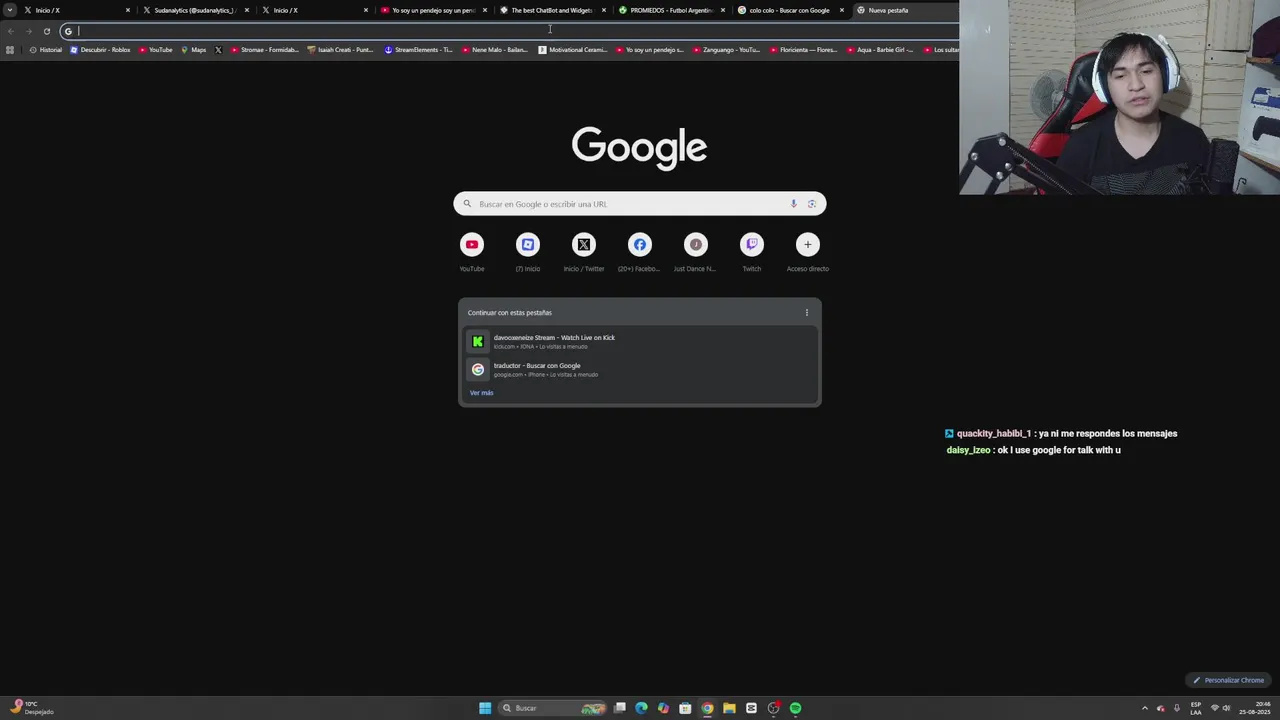Switch to 'Yo soy un pendejo' YouTube tab
Image resolution: width=1280 pixels, height=720 pixels.
433,10
